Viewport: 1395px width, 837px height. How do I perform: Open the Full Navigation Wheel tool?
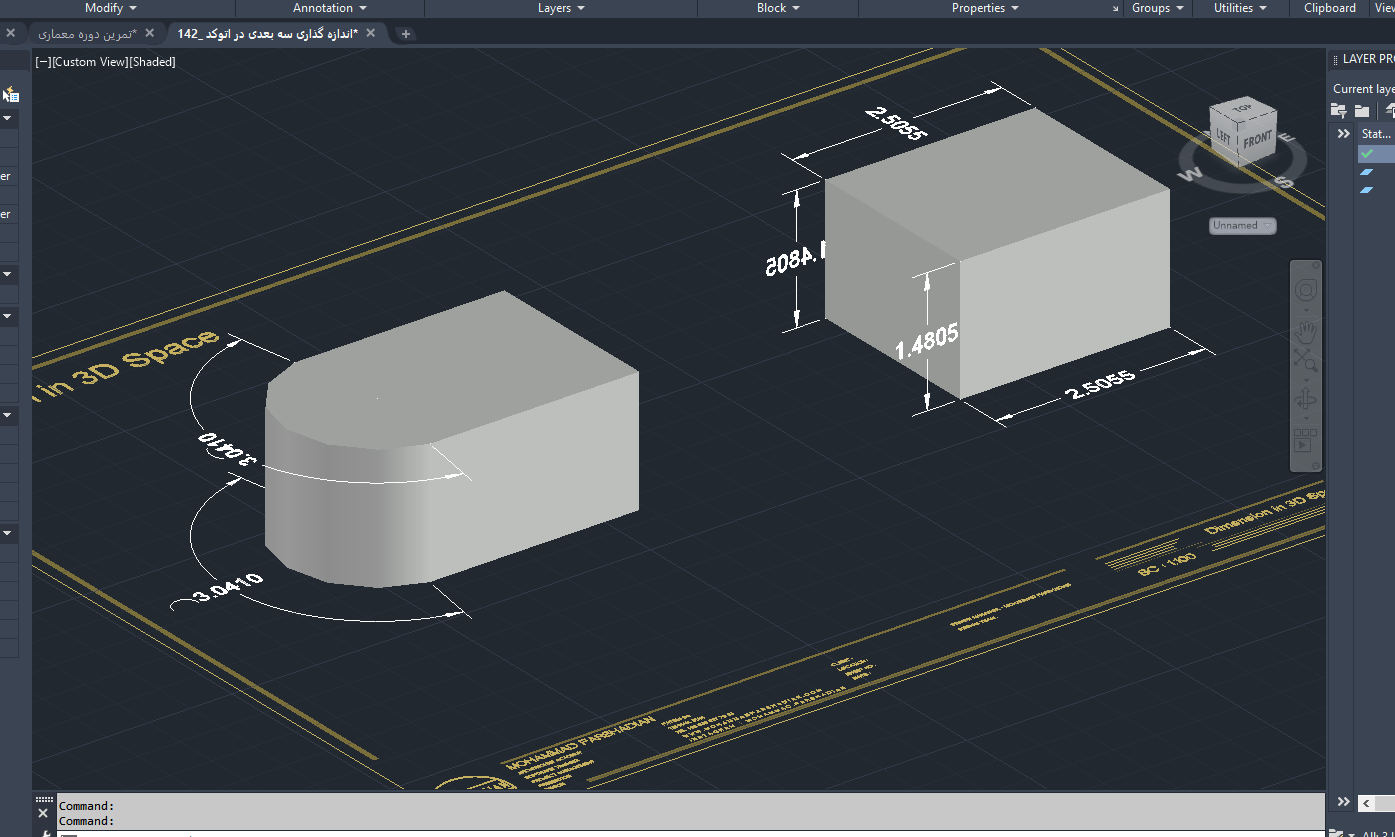coord(1305,291)
